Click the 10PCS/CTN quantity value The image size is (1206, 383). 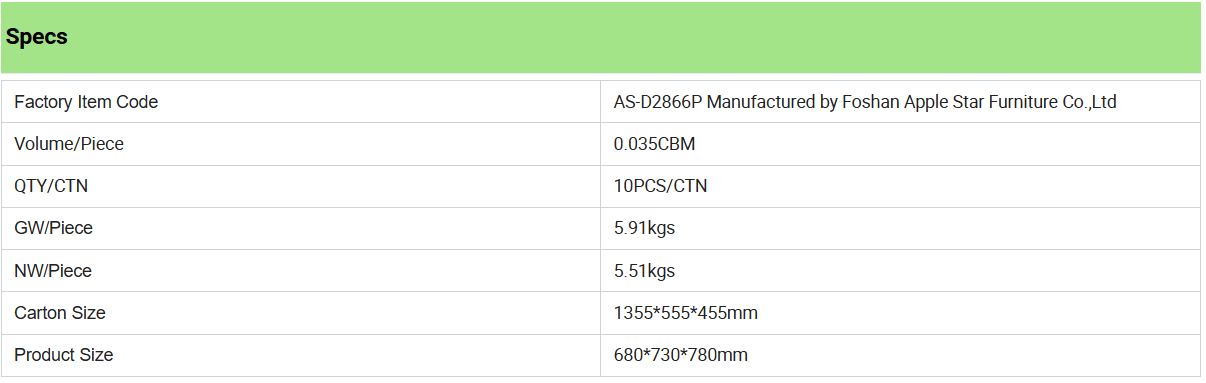click(660, 186)
